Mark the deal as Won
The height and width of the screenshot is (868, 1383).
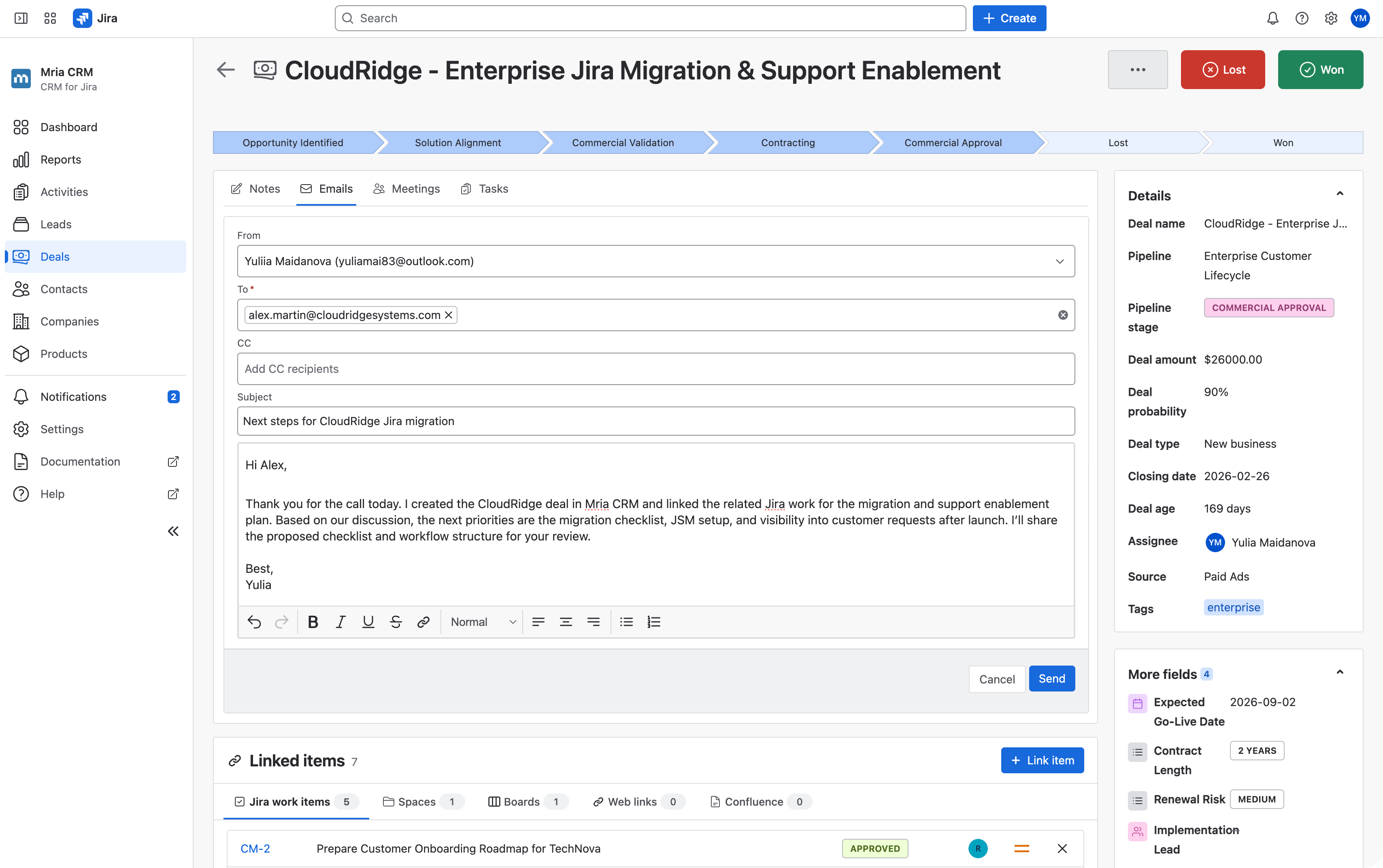(x=1320, y=70)
